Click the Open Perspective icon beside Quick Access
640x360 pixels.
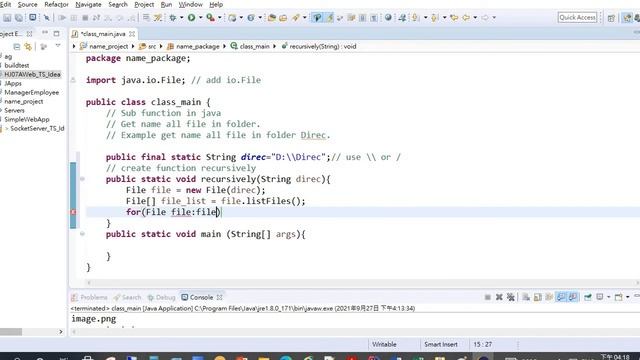pos(611,18)
